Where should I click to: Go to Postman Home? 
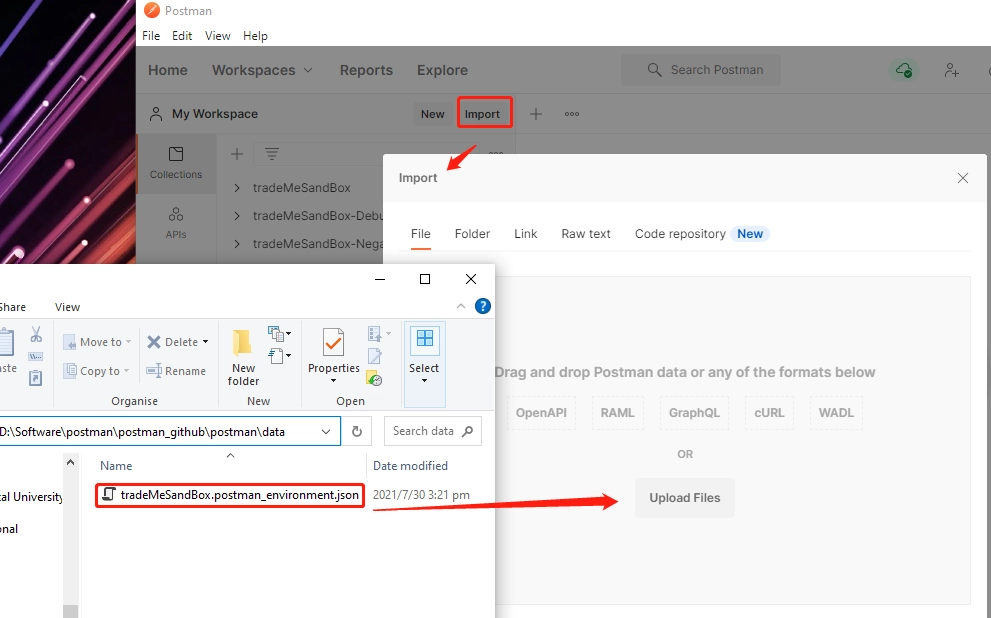point(167,70)
